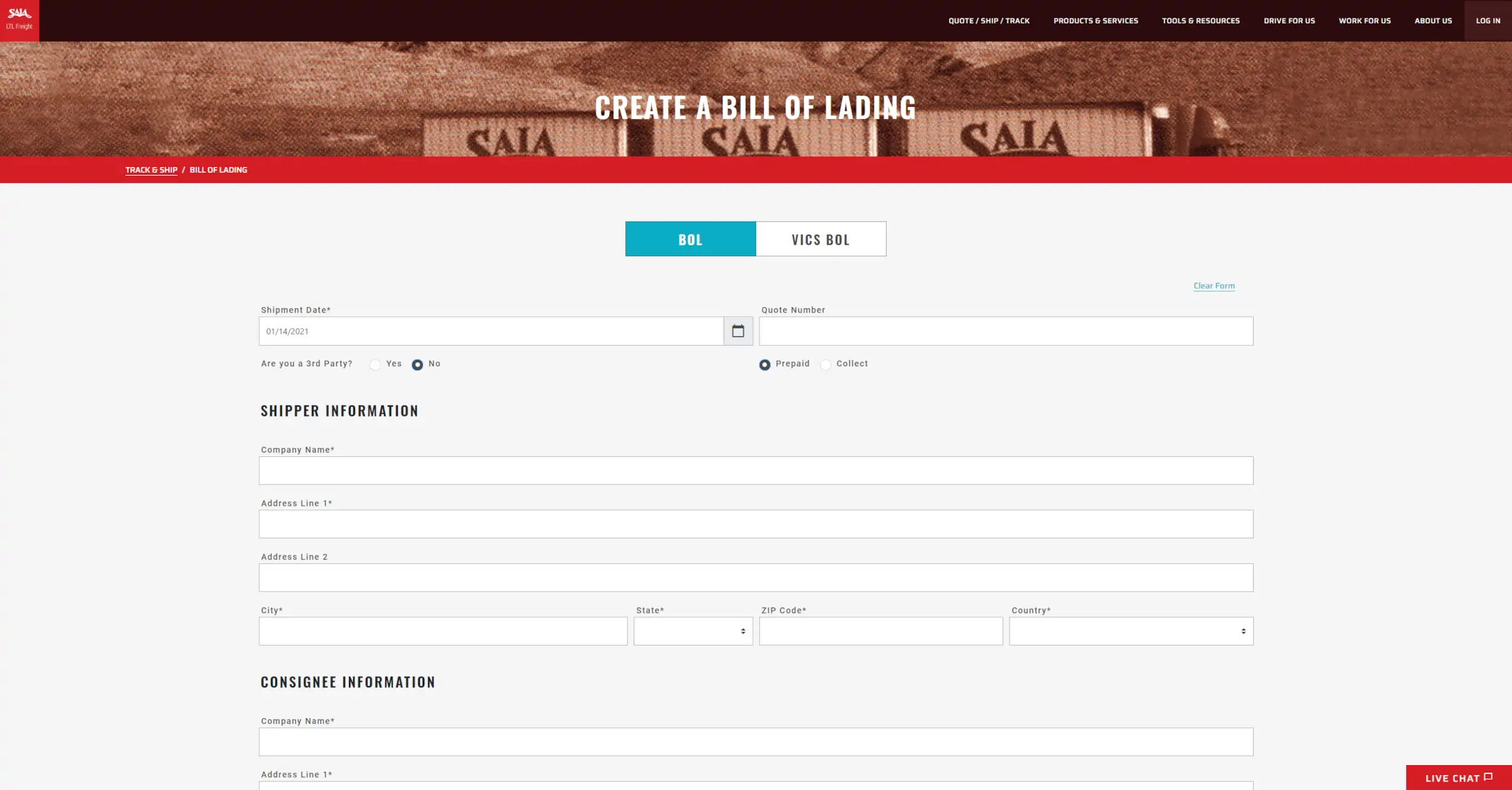Click the Log In button
The height and width of the screenshot is (790, 1512).
point(1488,21)
